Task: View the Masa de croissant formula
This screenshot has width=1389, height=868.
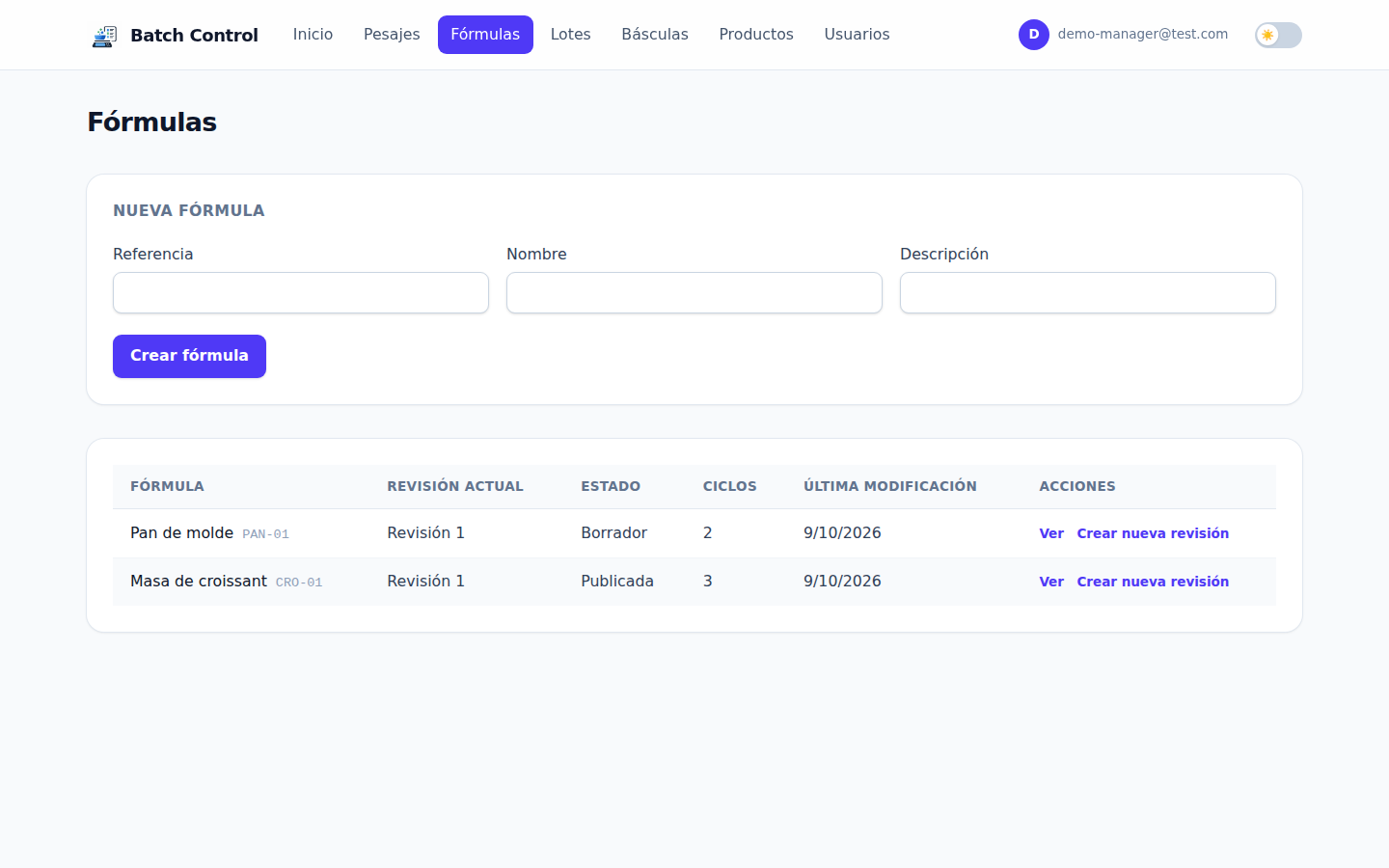Action: point(1051,582)
